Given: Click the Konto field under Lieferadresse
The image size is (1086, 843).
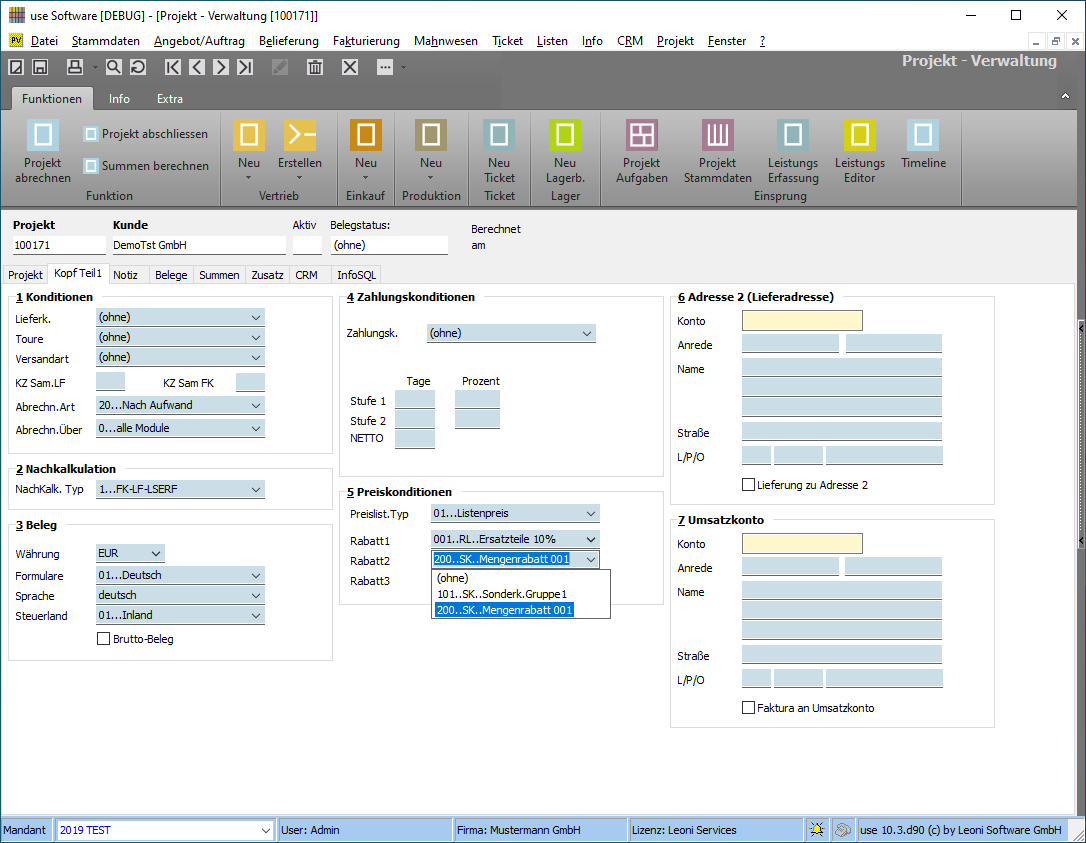Looking at the screenshot, I should tap(802, 321).
